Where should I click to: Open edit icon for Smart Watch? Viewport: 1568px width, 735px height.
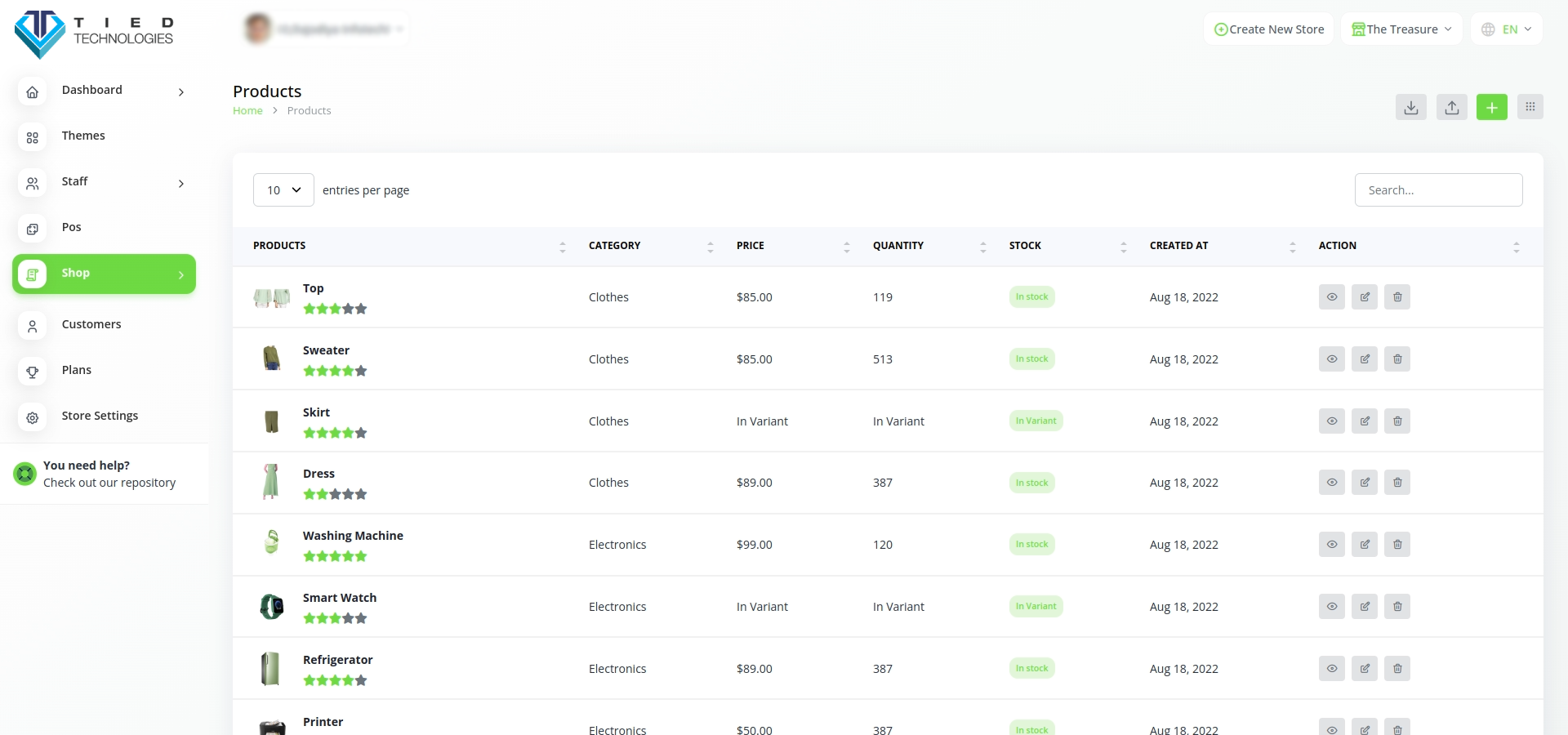pos(1364,607)
